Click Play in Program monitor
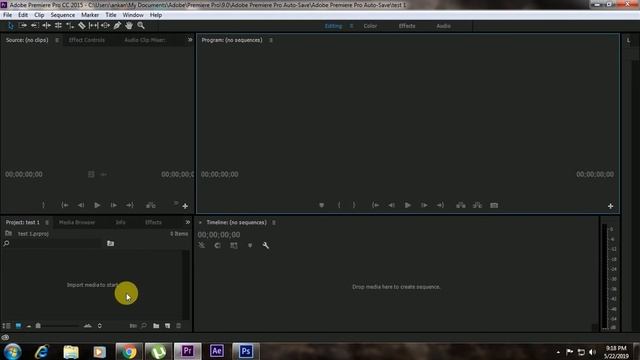Image resolution: width=640 pixels, height=360 pixels. click(x=407, y=205)
